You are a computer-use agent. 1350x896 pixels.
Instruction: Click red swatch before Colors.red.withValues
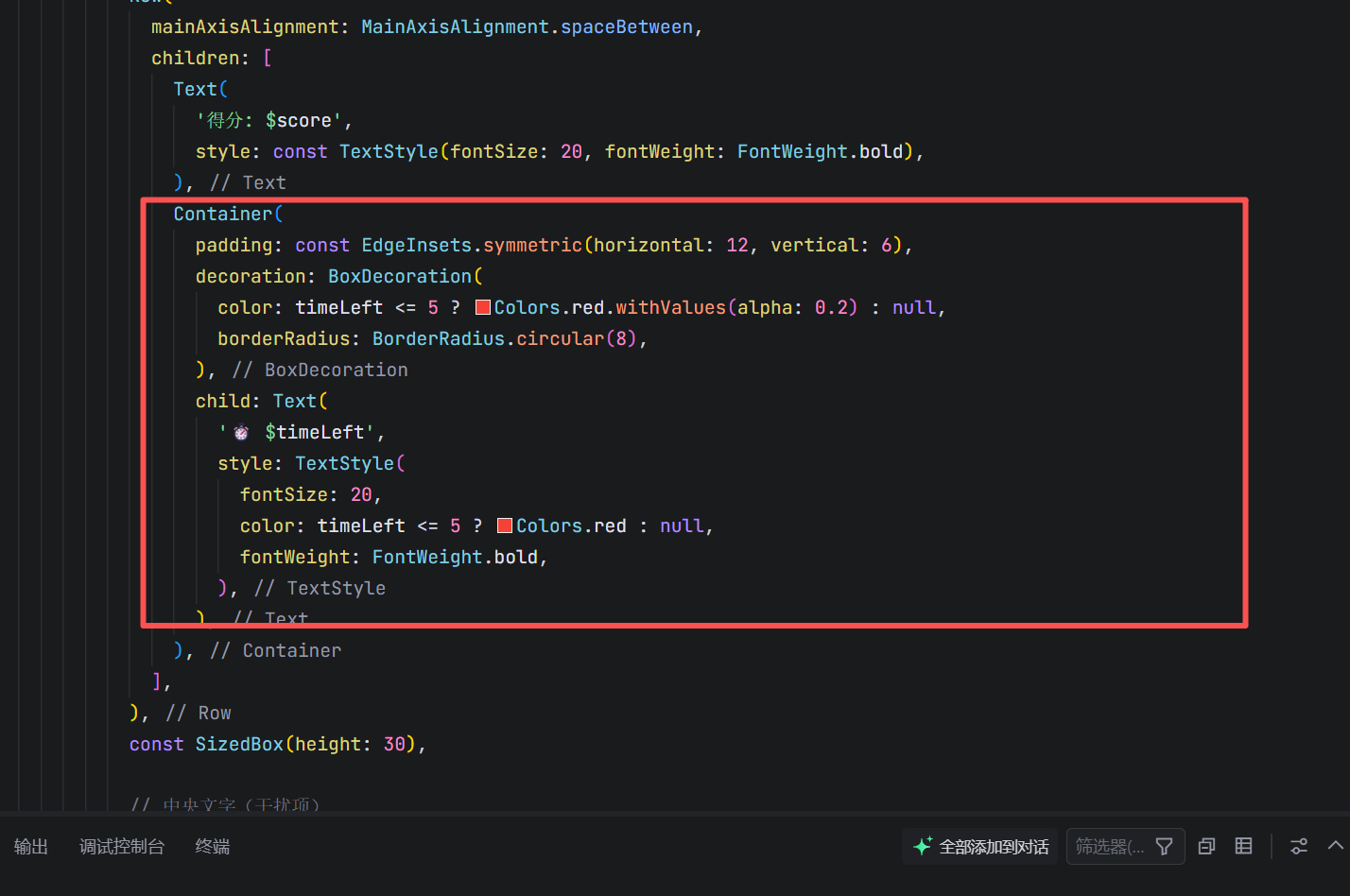tap(483, 307)
